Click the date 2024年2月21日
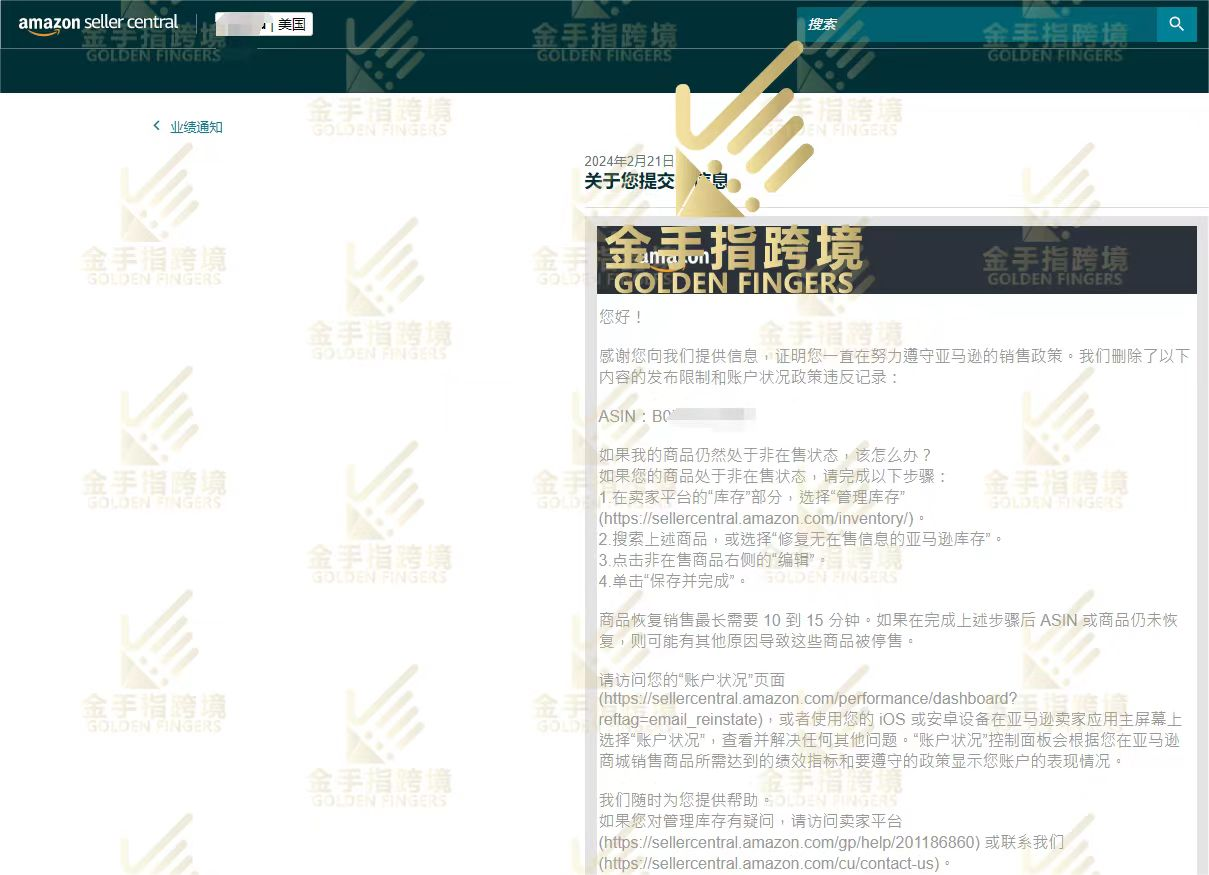The width and height of the screenshot is (1209, 875). [x=630, y=161]
